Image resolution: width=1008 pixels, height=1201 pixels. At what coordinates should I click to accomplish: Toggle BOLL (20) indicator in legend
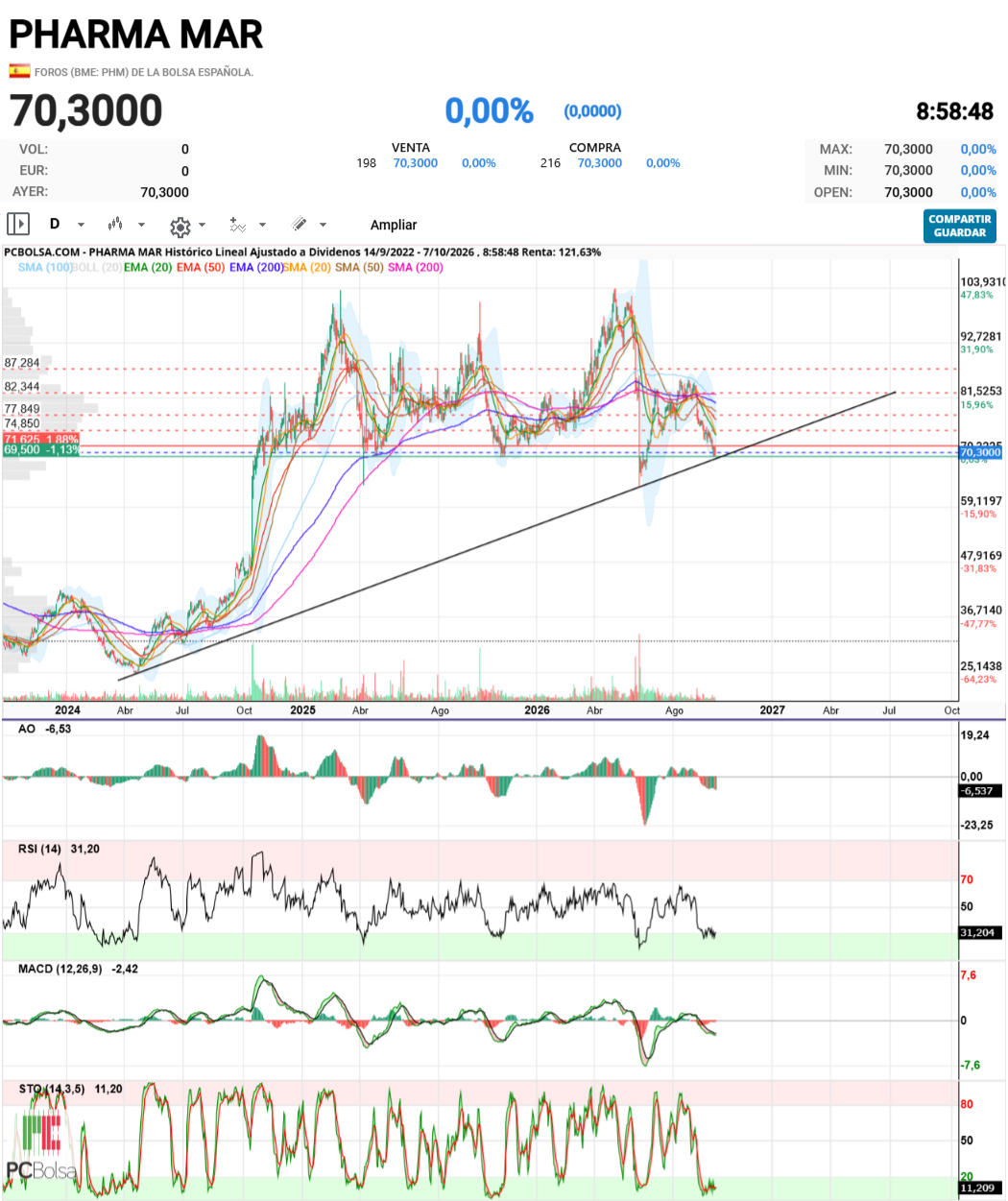pyautogui.click(x=97, y=267)
